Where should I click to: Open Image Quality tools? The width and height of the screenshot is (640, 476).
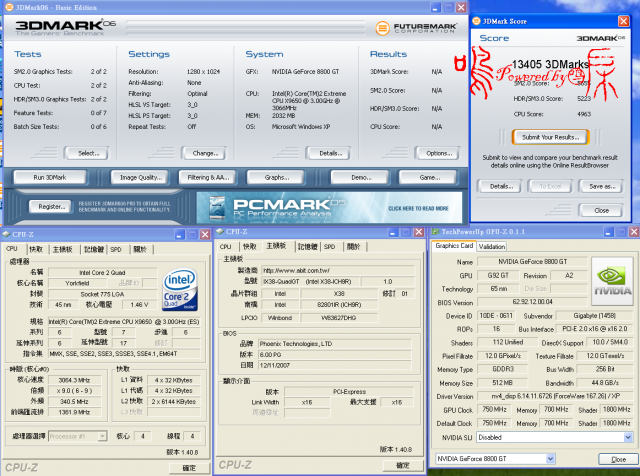[x=140, y=177]
